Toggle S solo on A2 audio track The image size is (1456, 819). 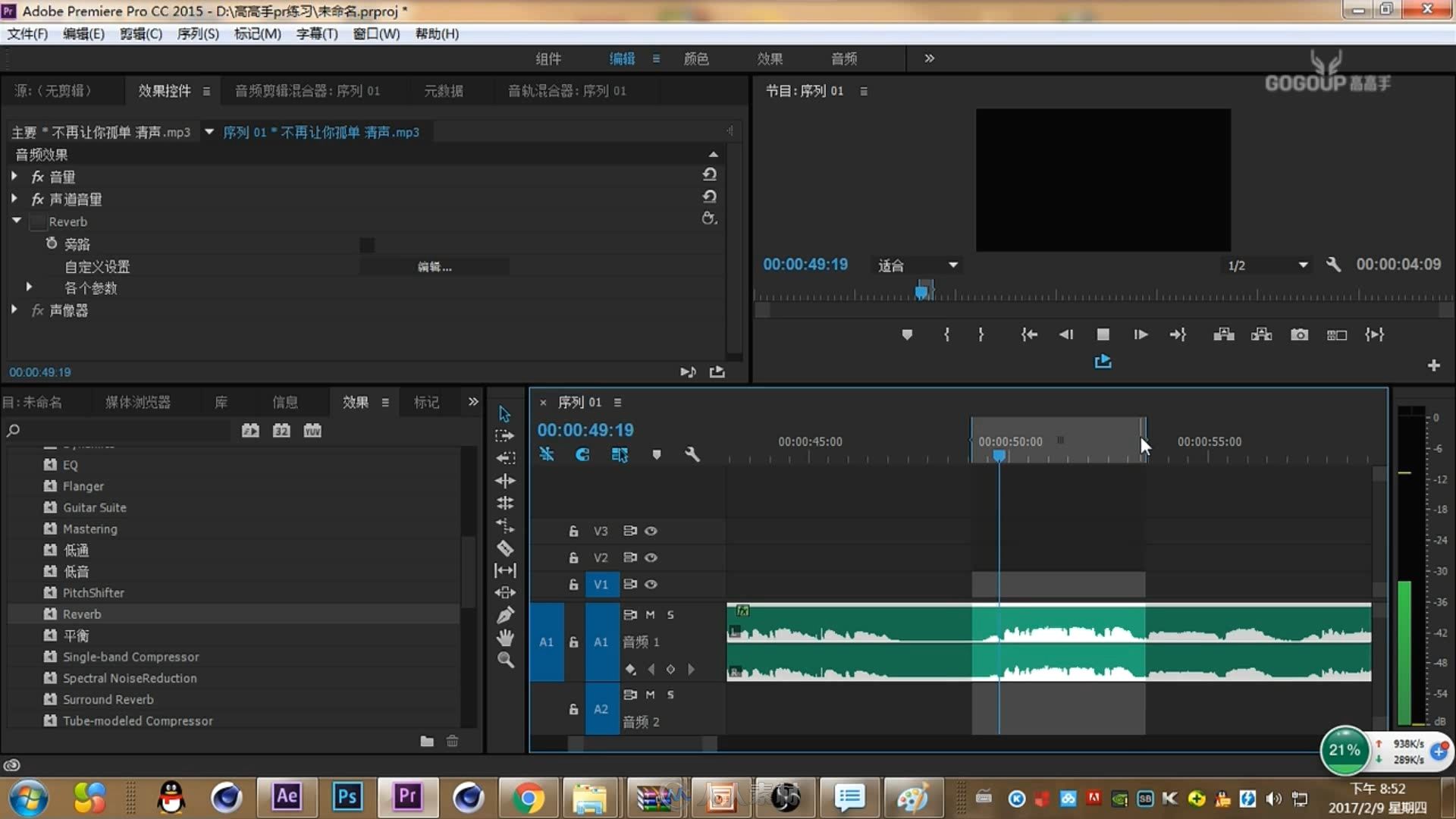pos(670,695)
